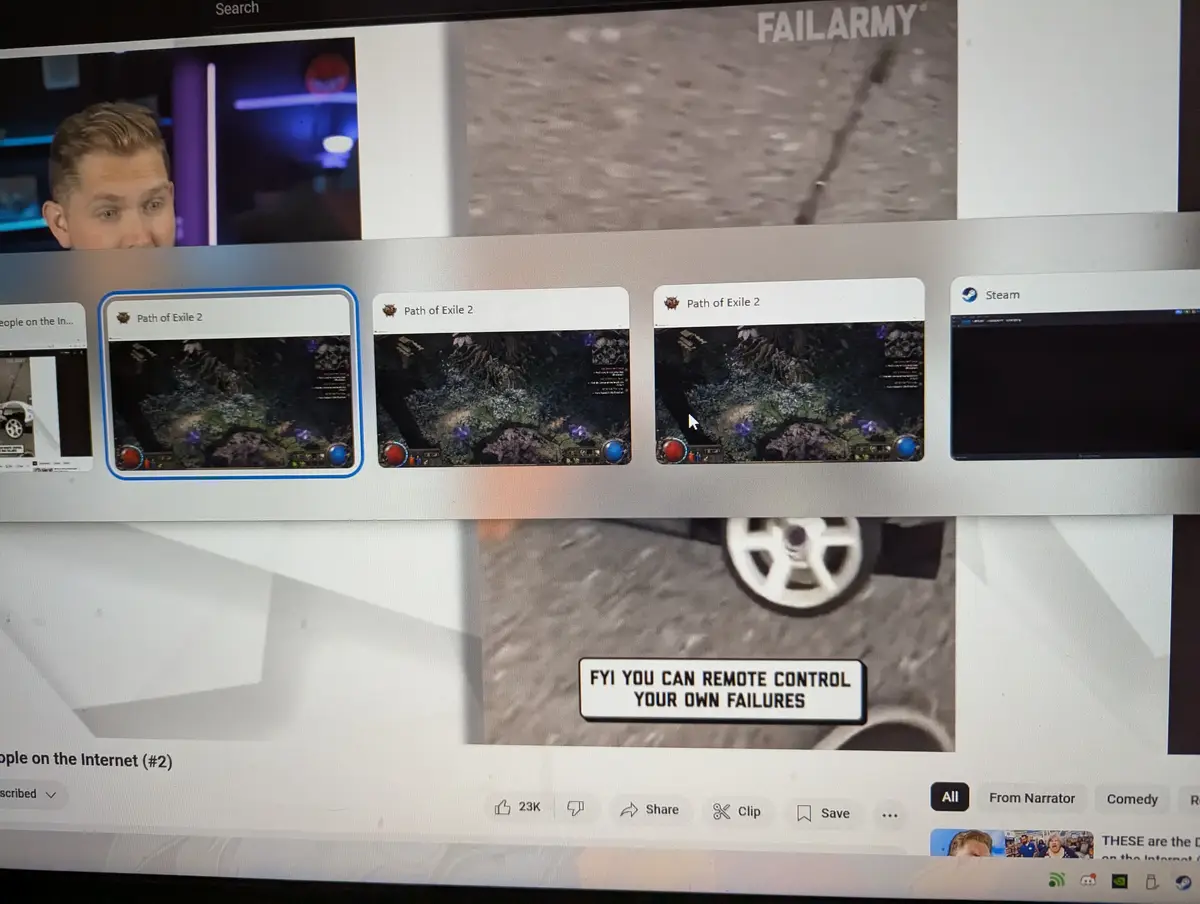Select the From Narrator filter chip
This screenshot has width=1200, height=904.
[1032, 798]
